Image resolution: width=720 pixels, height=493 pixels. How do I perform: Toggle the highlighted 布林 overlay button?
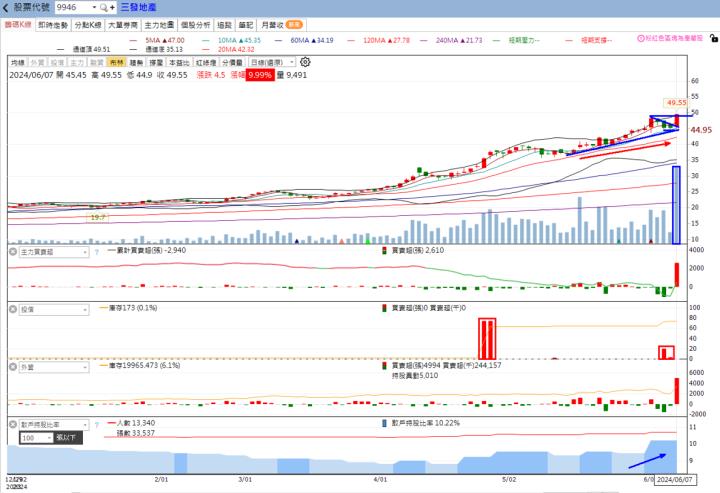[x=117, y=62]
